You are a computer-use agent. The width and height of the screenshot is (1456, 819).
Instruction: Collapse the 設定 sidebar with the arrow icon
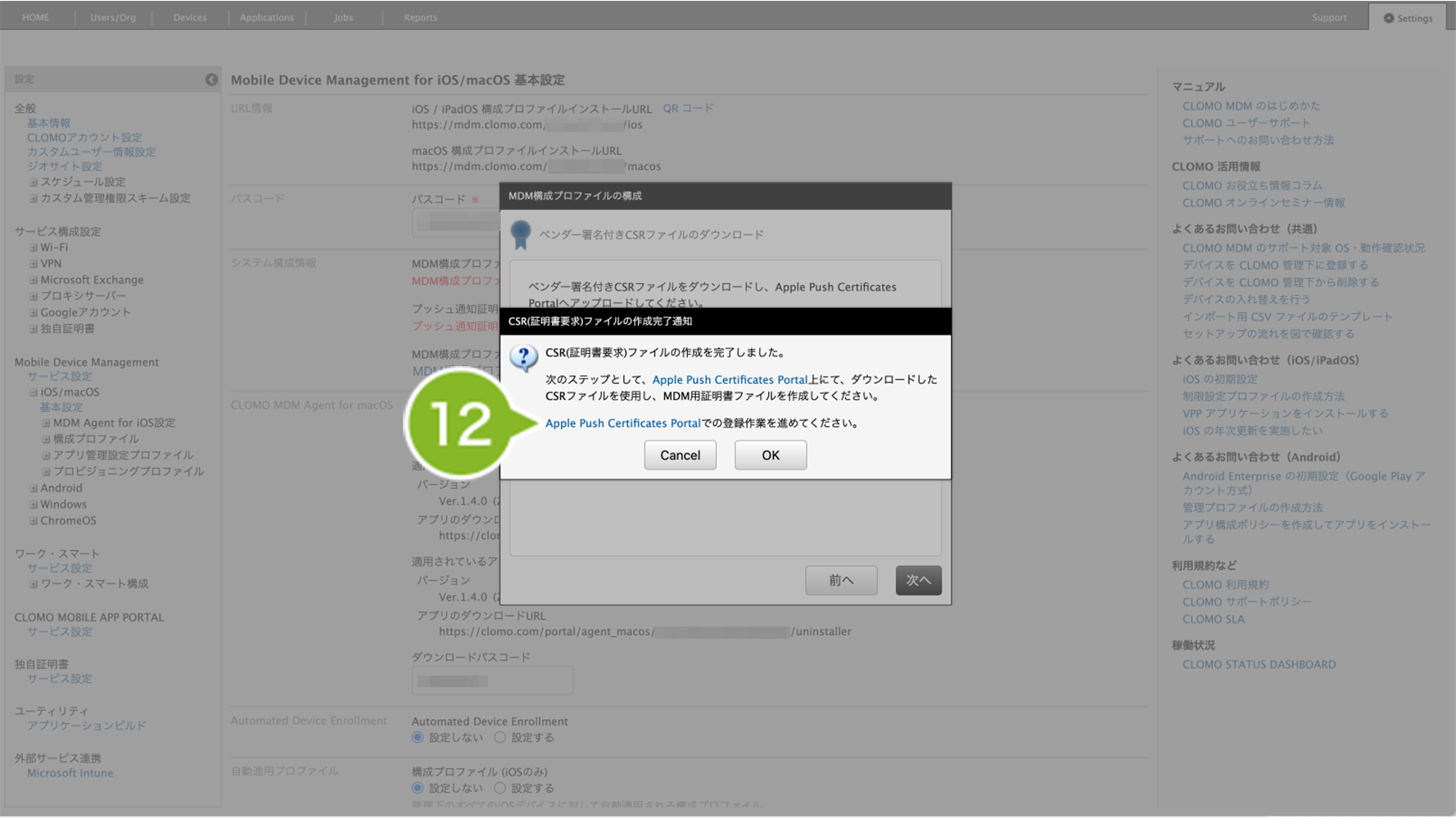pos(211,79)
